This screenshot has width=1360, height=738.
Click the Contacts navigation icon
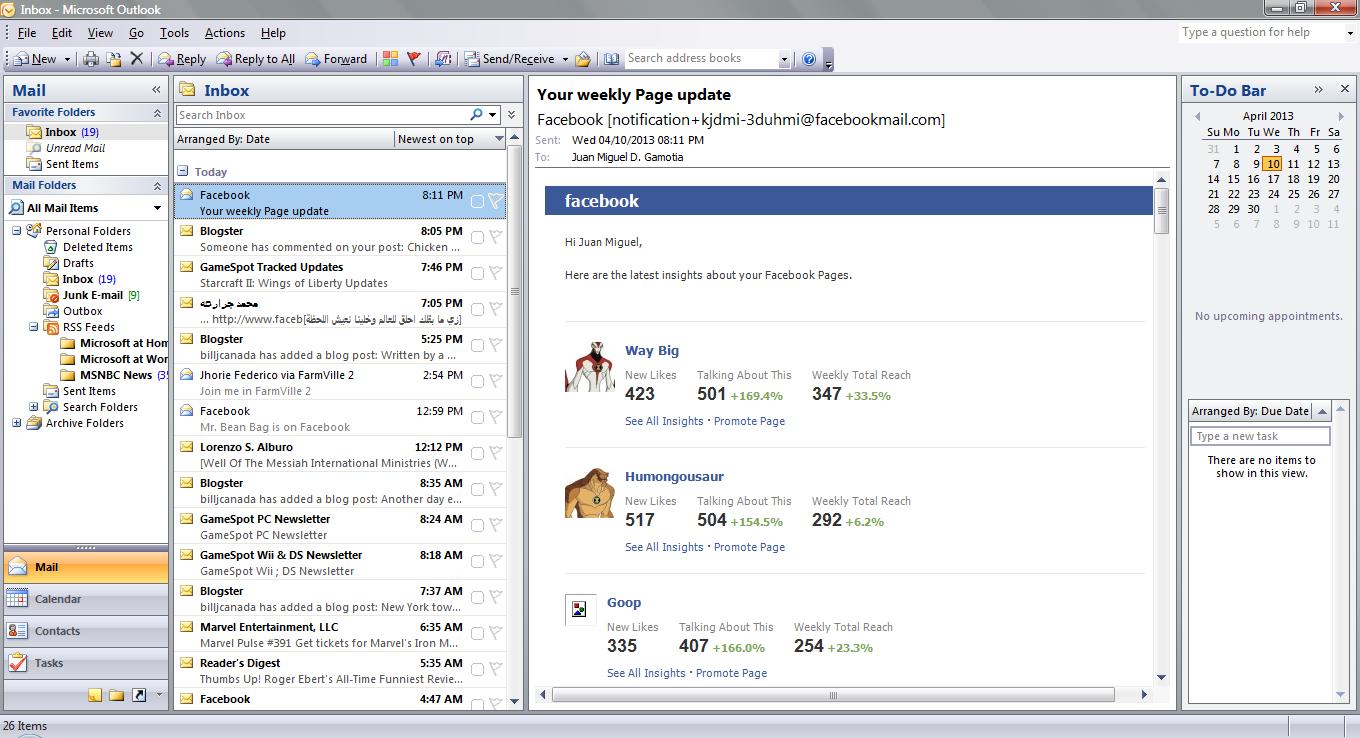point(17,631)
